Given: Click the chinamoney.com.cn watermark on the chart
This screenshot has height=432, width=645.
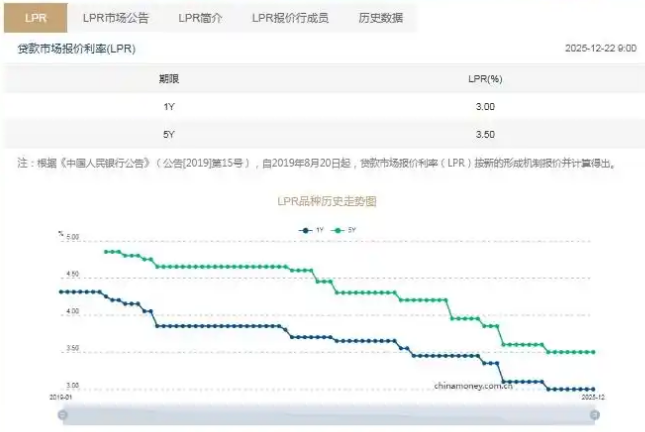Looking at the screenshot, I should click(x=473, y=384).
